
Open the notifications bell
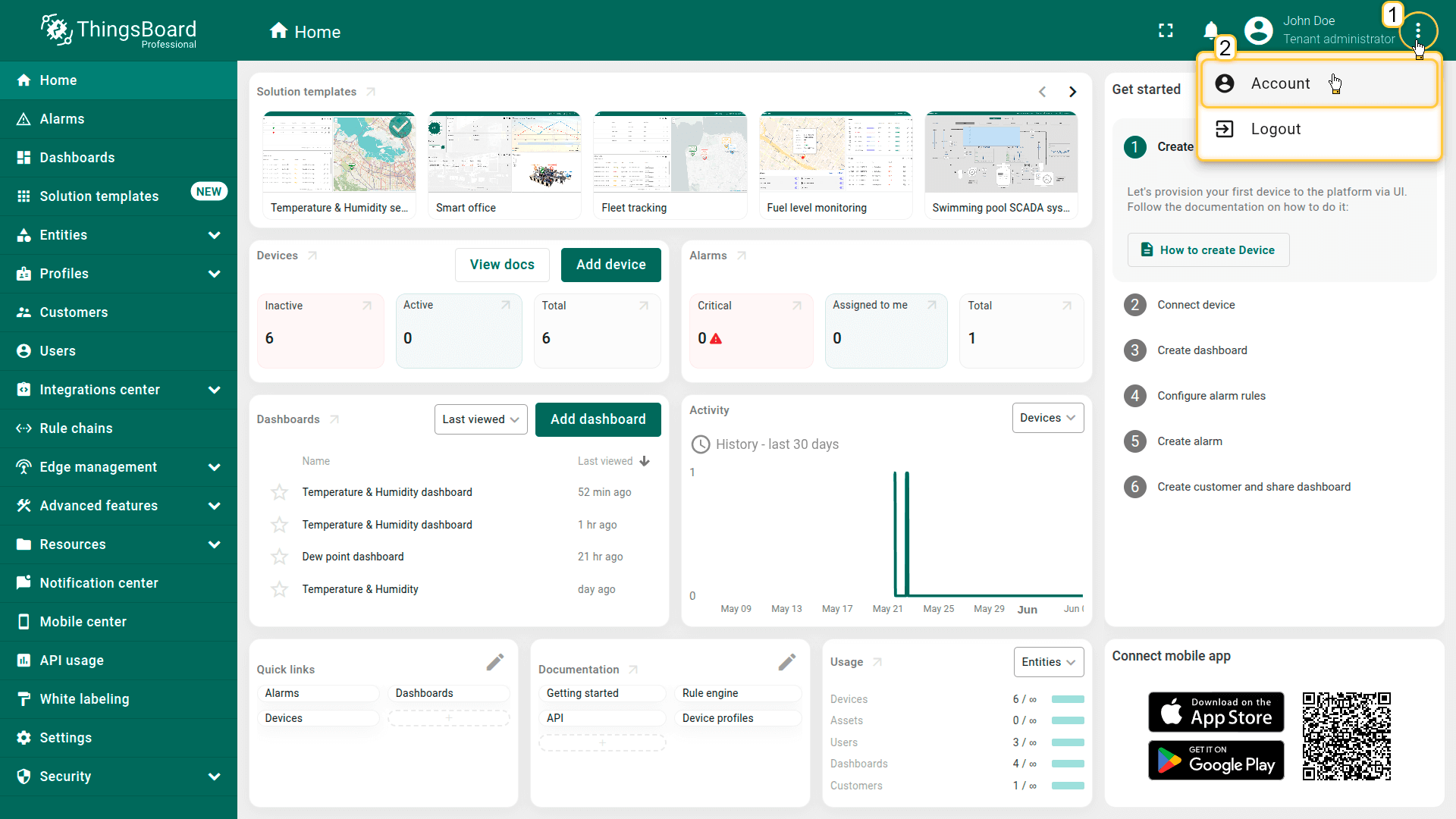(x=1210, y=30)
